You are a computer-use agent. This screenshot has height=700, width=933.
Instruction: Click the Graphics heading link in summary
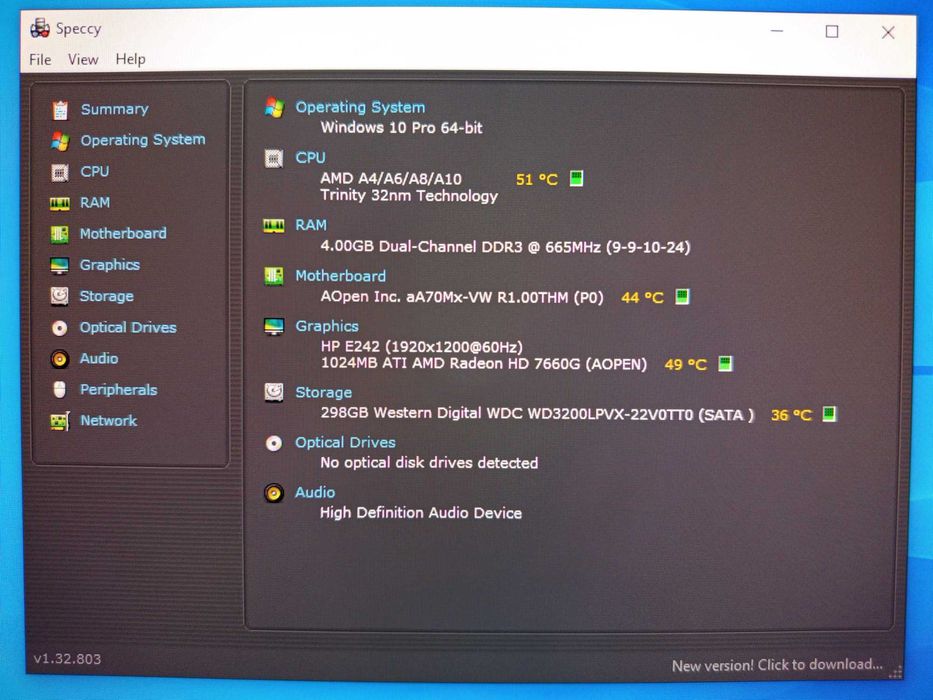pyautogui.click(x=327, y=327)
